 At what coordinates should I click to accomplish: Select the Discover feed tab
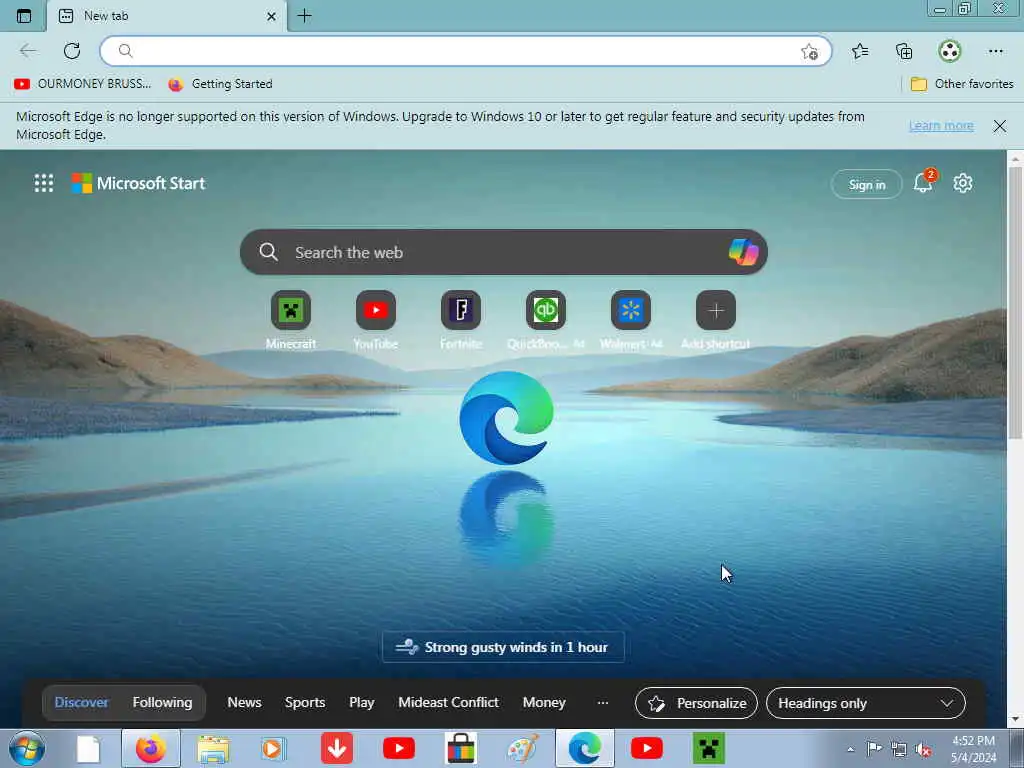coord(81,703)
